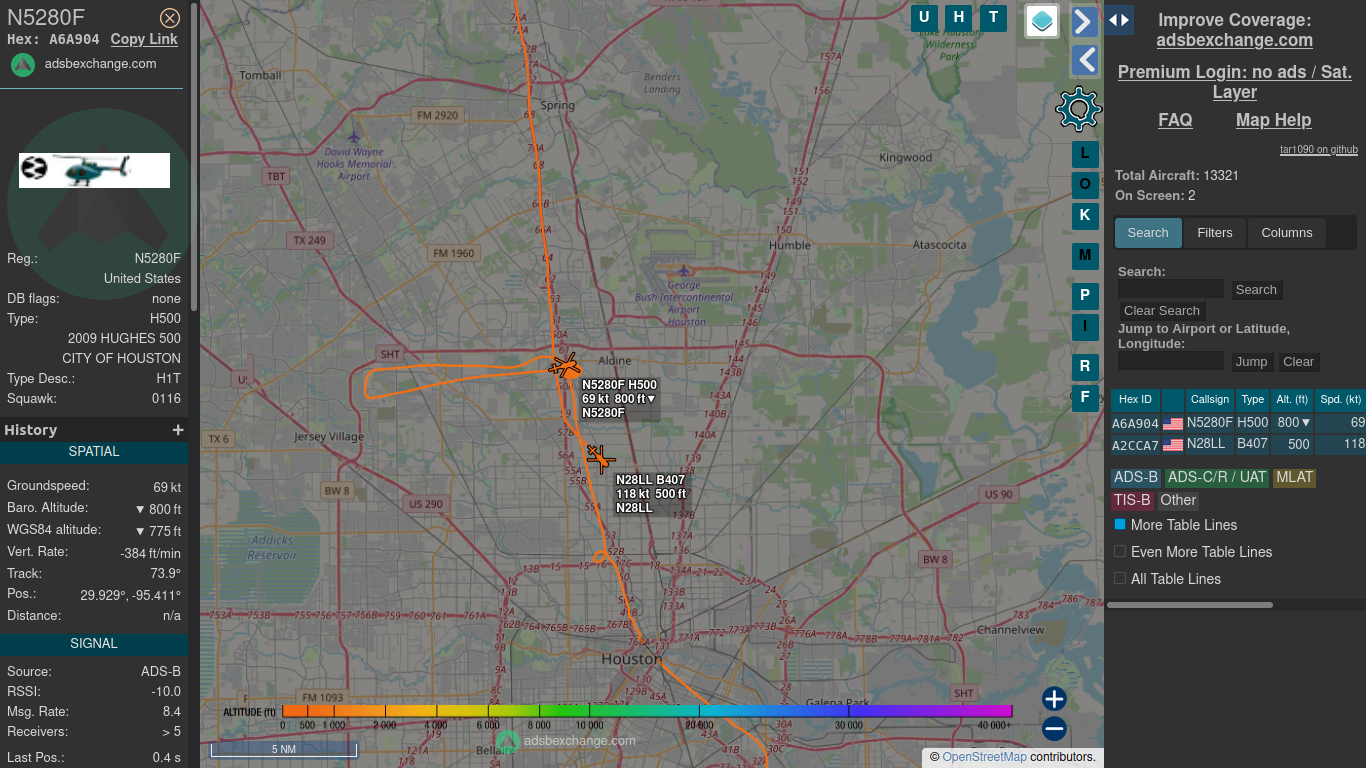Toggle the I map button

tap(1085, 327)
